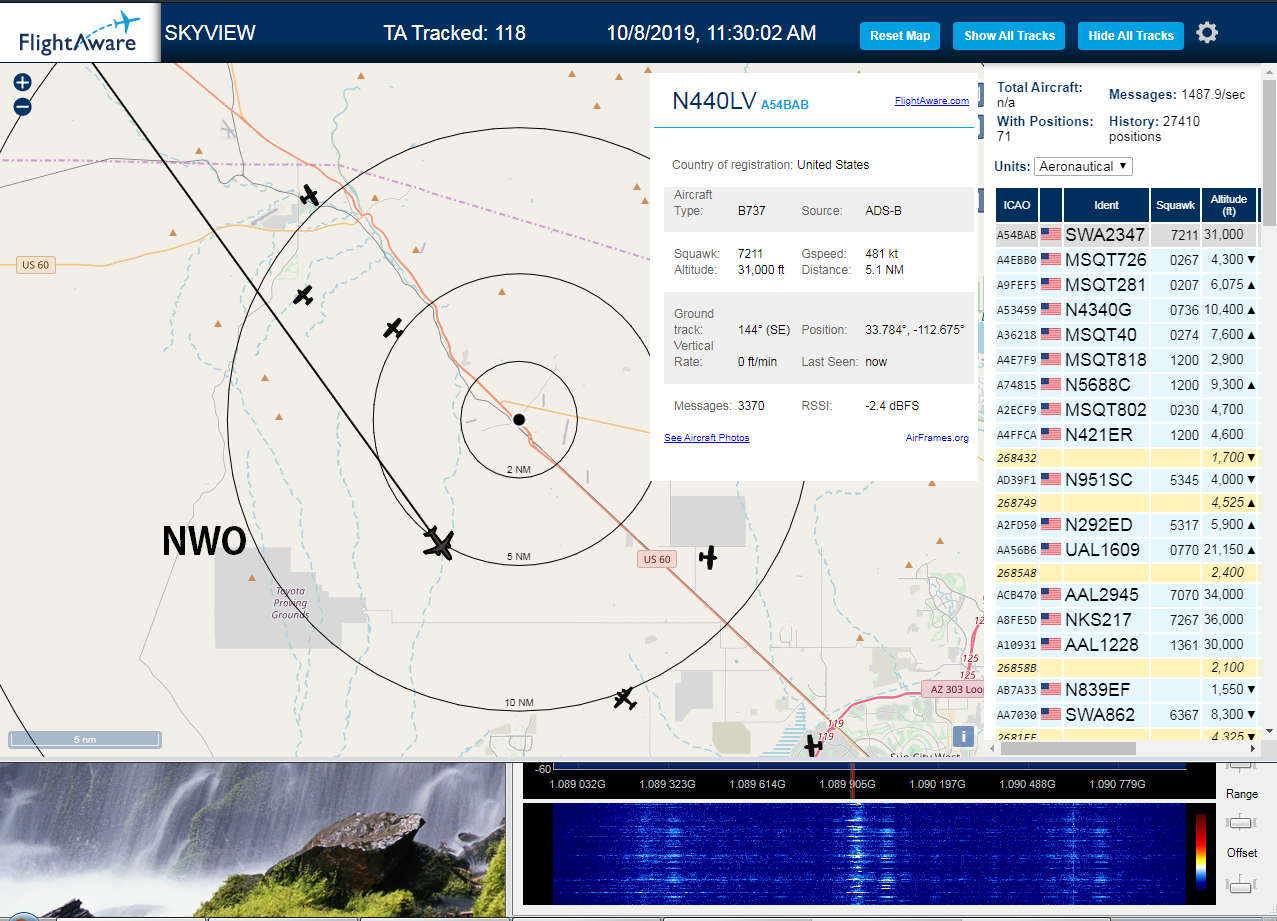Sort table by Squawk column
The image size is (1277, 921).
(1175, 205)
